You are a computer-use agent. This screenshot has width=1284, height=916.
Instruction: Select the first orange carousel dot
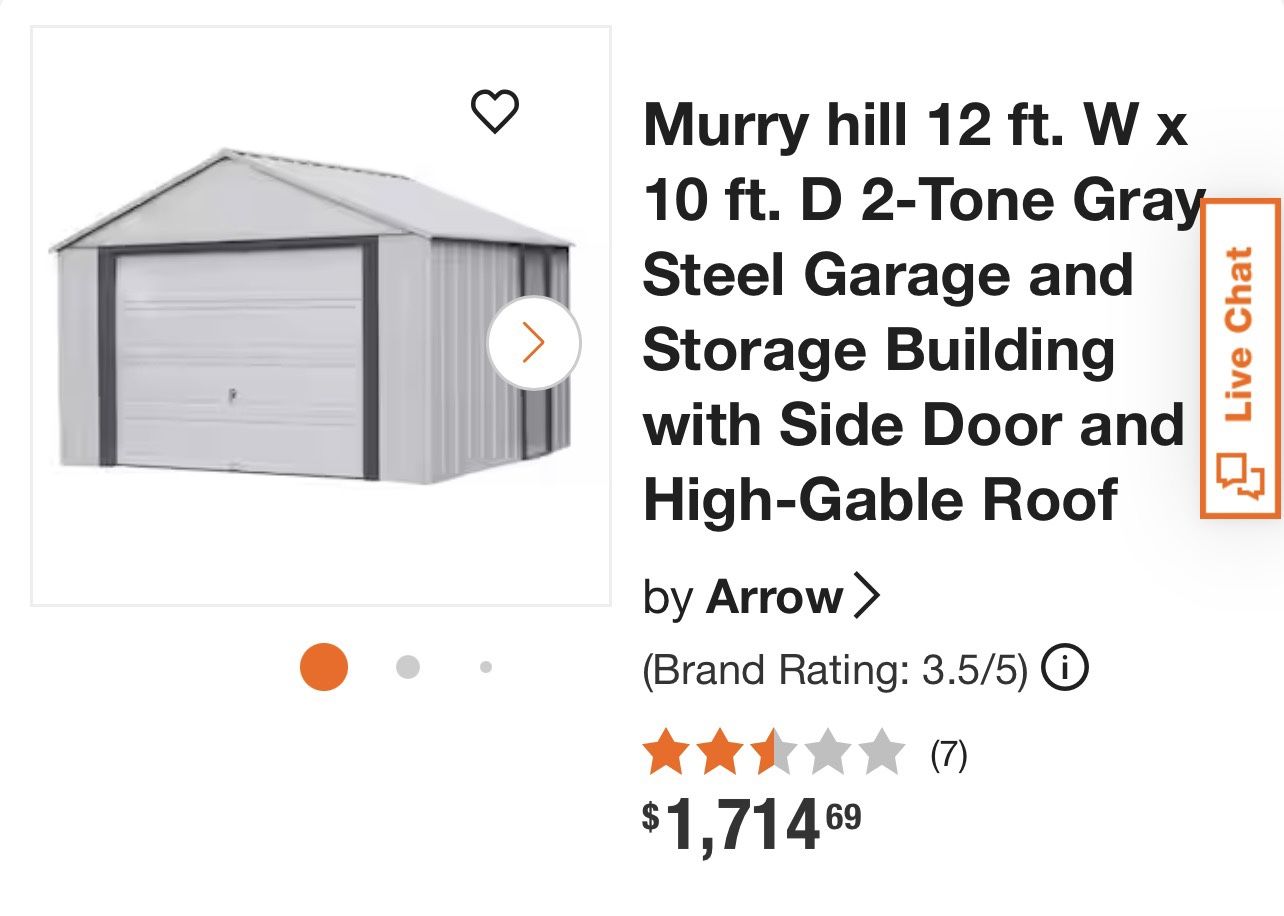click(324, 667)
